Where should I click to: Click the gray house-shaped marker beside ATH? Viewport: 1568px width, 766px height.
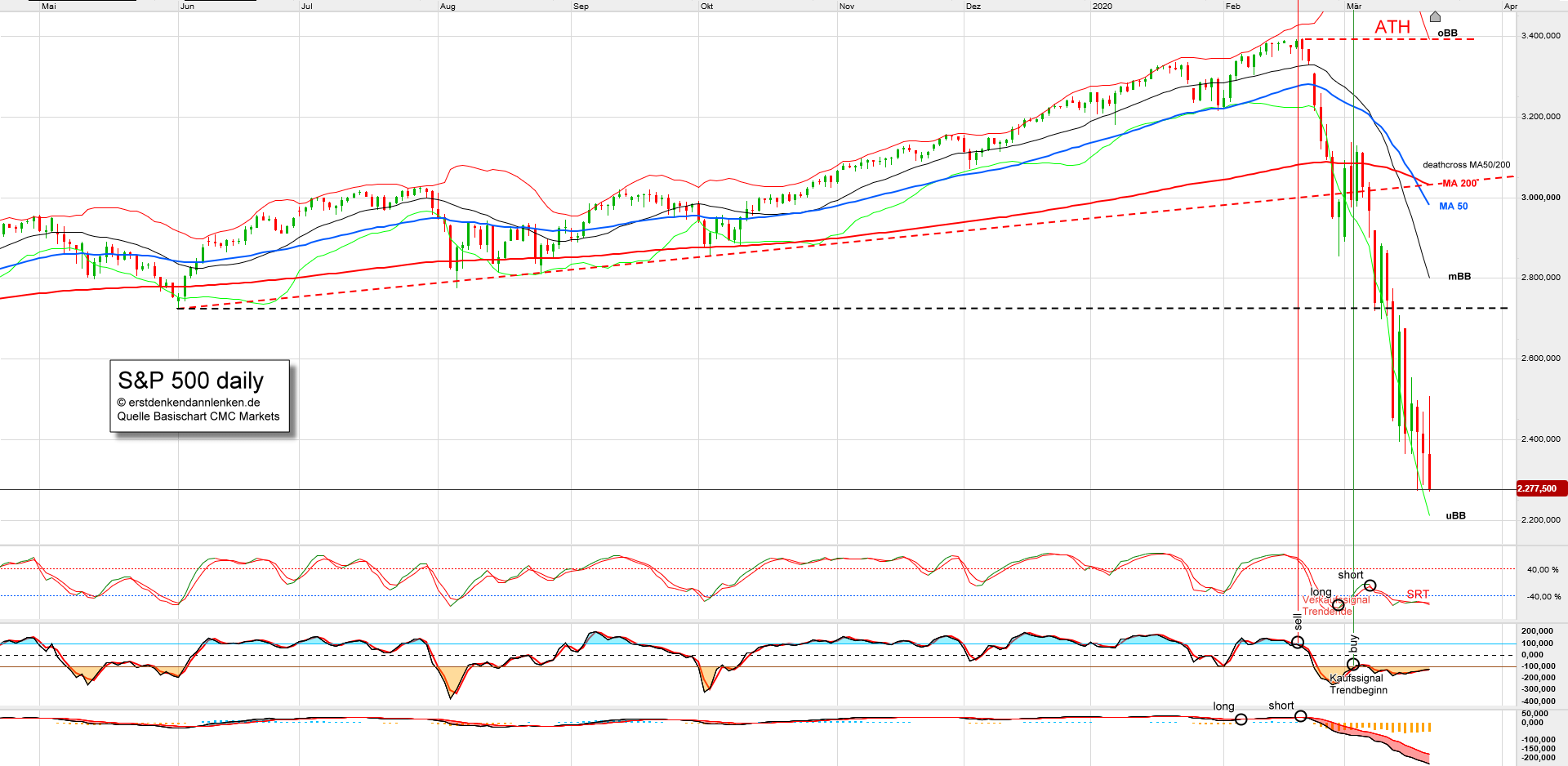1435,17
